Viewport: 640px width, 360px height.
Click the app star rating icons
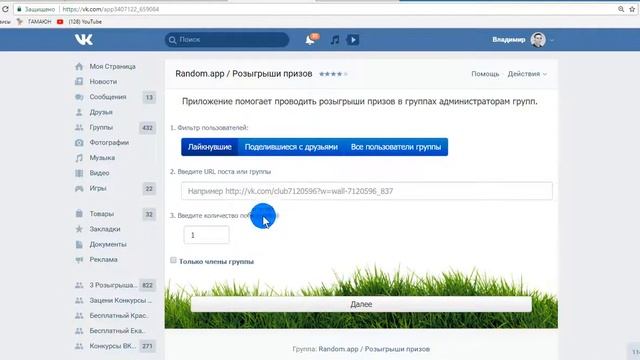(x=333, y=74)
